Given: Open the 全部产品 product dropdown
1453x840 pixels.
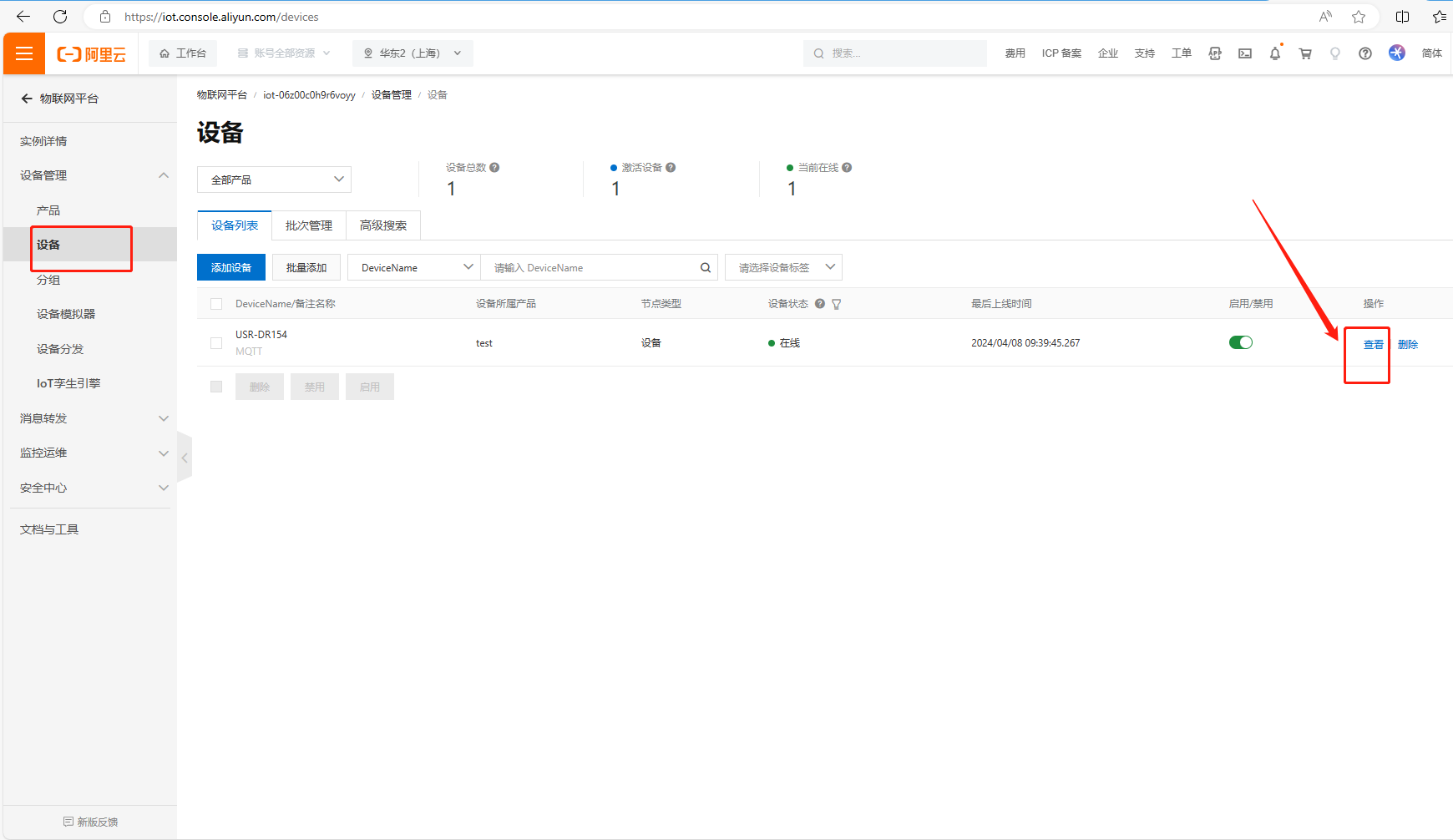Looking at the screenshot, I should tap(274, 180).
